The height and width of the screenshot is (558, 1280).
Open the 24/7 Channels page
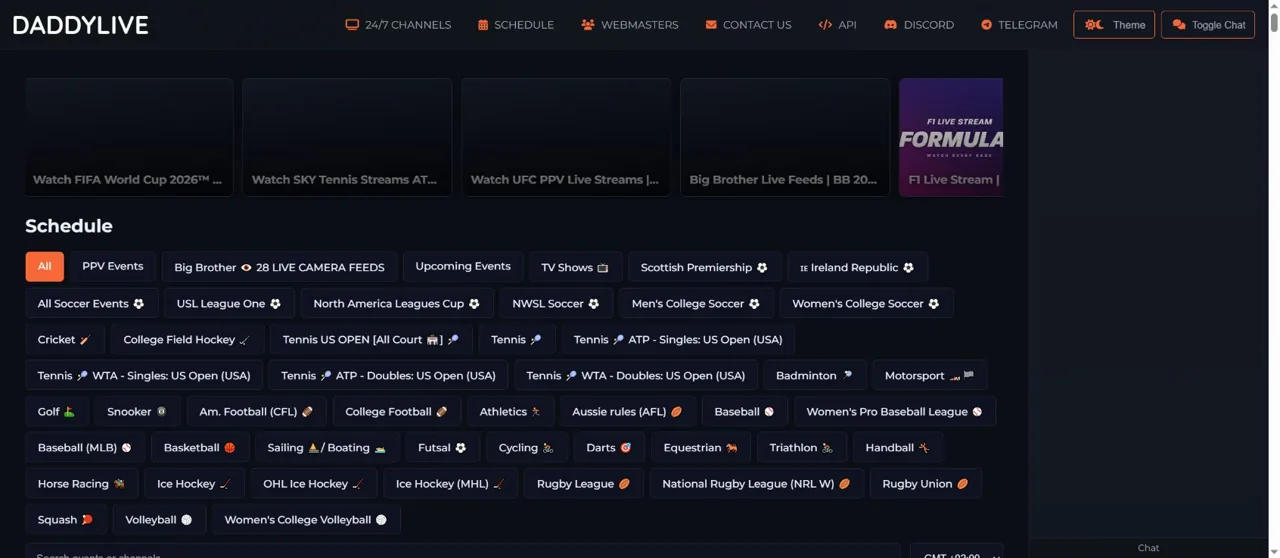(398, 25)
